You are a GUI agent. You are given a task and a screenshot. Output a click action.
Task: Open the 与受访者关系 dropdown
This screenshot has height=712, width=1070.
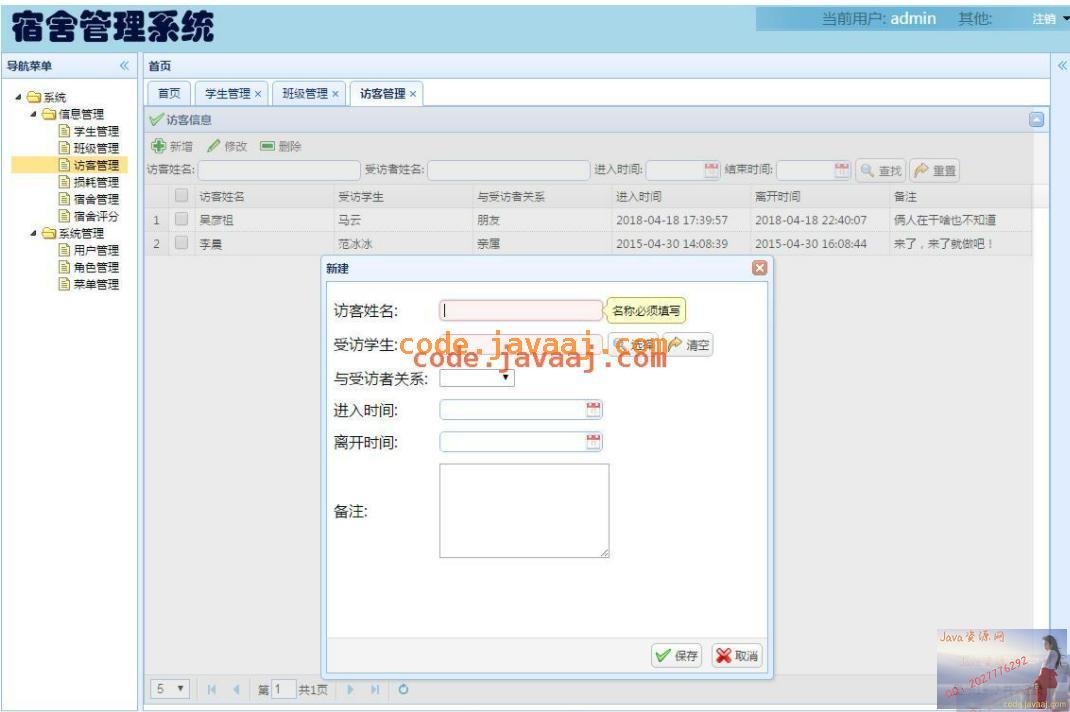(476, 378)
